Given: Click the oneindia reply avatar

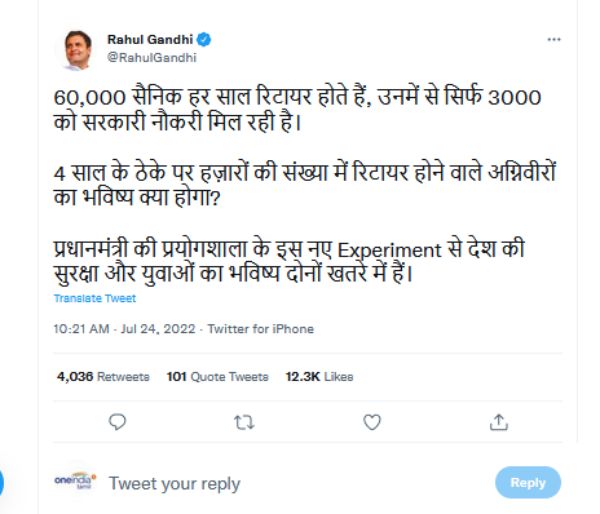Looking at the screenshot, I should click(x=75, y=482).
